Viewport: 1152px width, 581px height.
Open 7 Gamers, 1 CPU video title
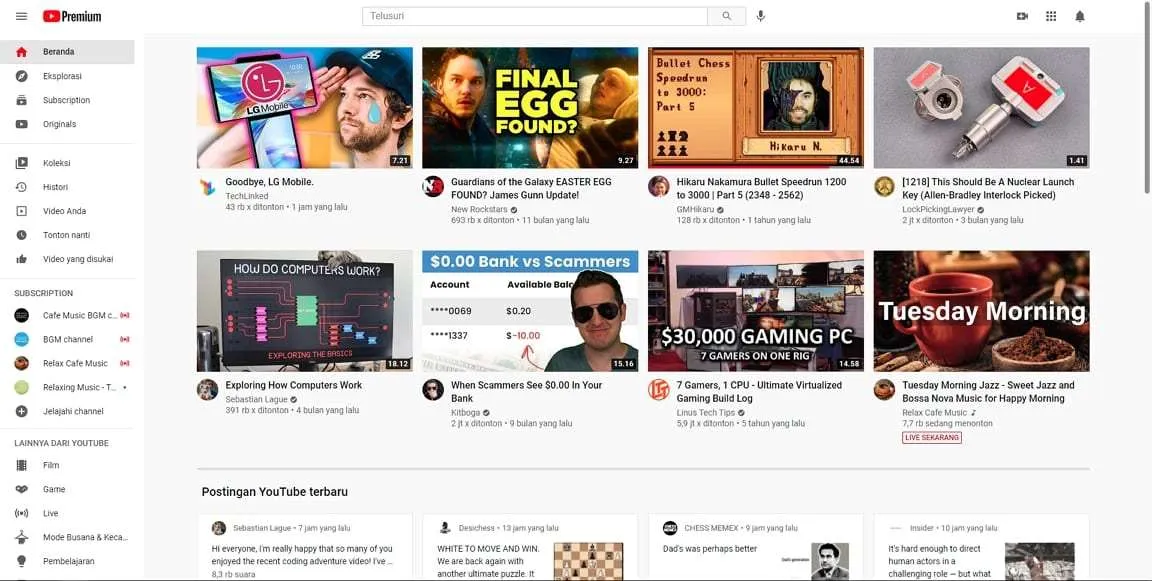pyautogui.click(x=759, y=392)
